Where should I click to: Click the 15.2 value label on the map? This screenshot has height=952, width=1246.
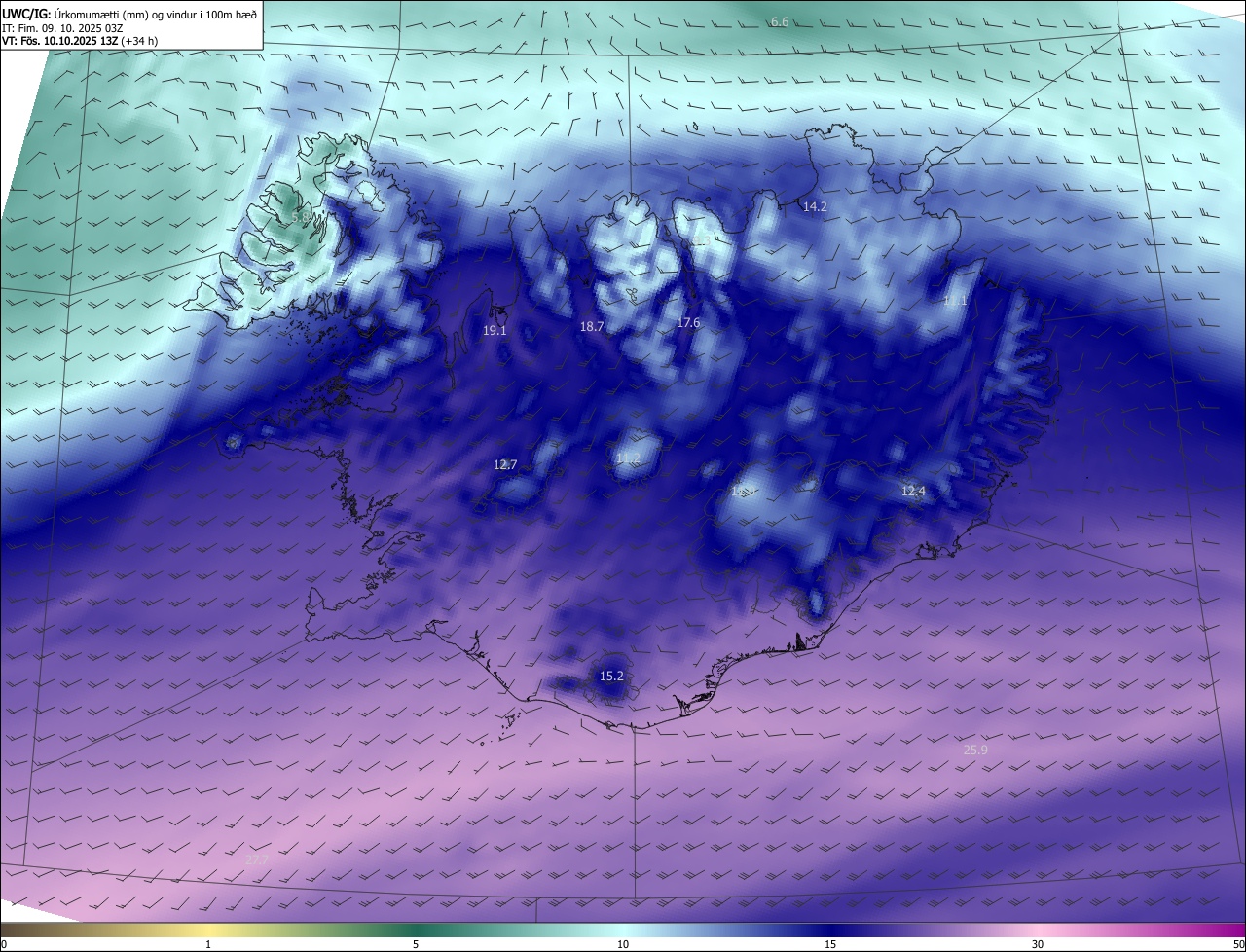pos(611,676)
